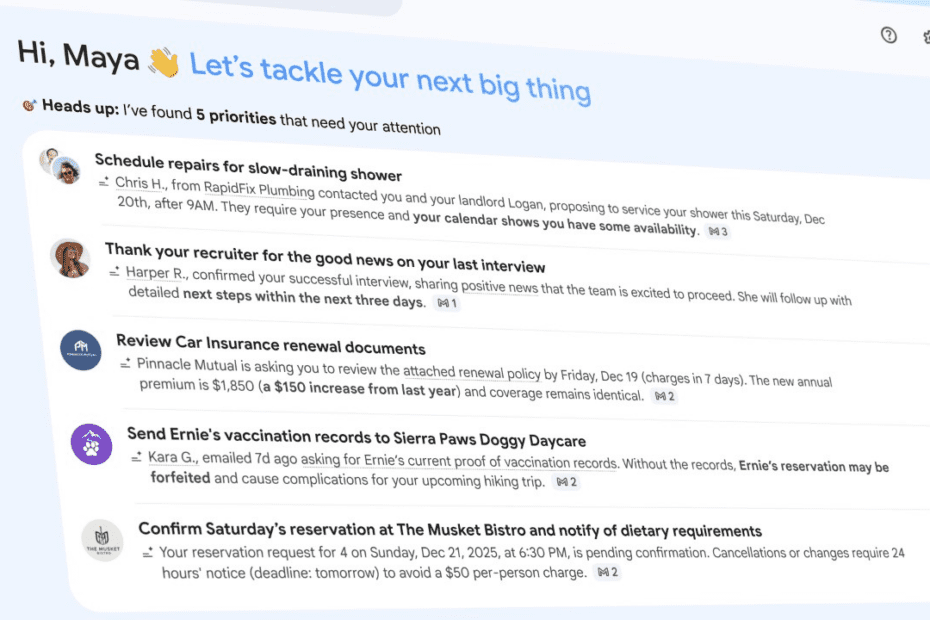Open the help question mark icon

[x=888, y=36]
